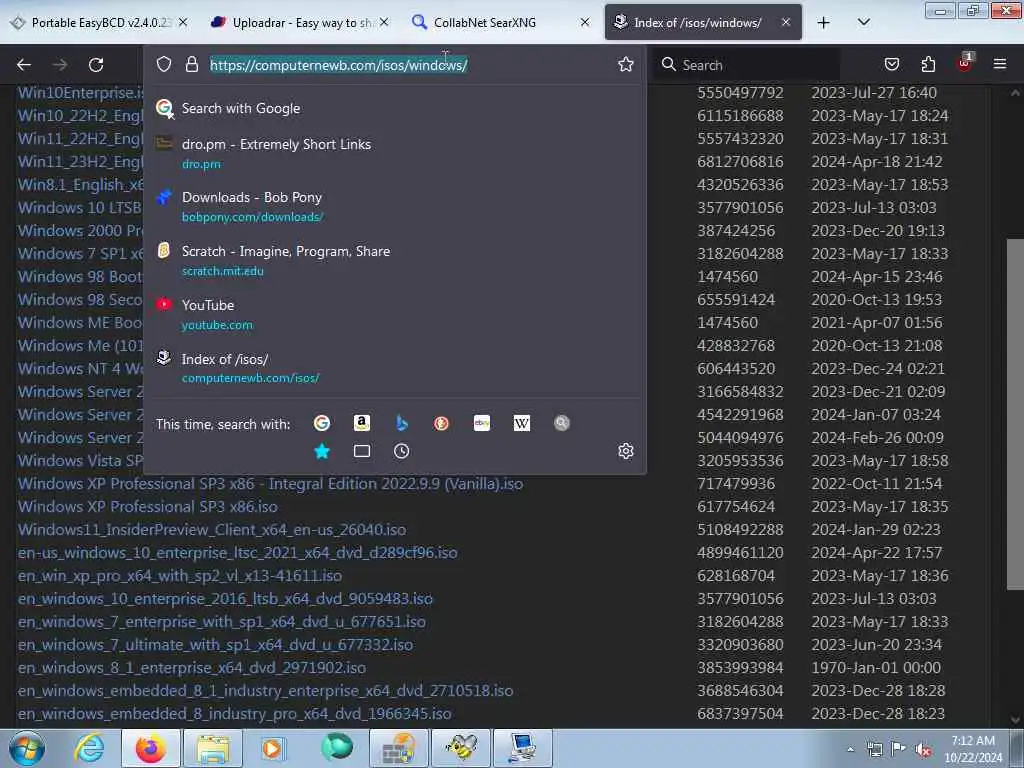
Task: Search history using clock shortcut
Action: [x=402, y=451]
